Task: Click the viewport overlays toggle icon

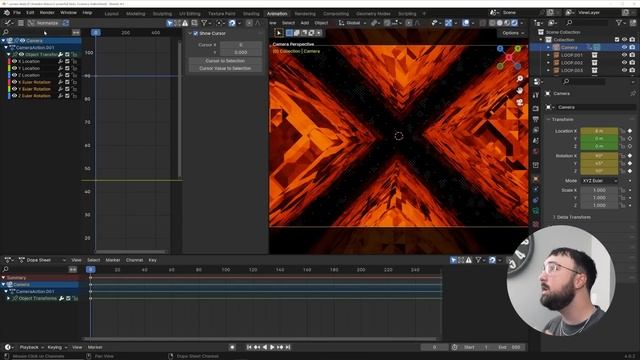Action: [465, 23]
